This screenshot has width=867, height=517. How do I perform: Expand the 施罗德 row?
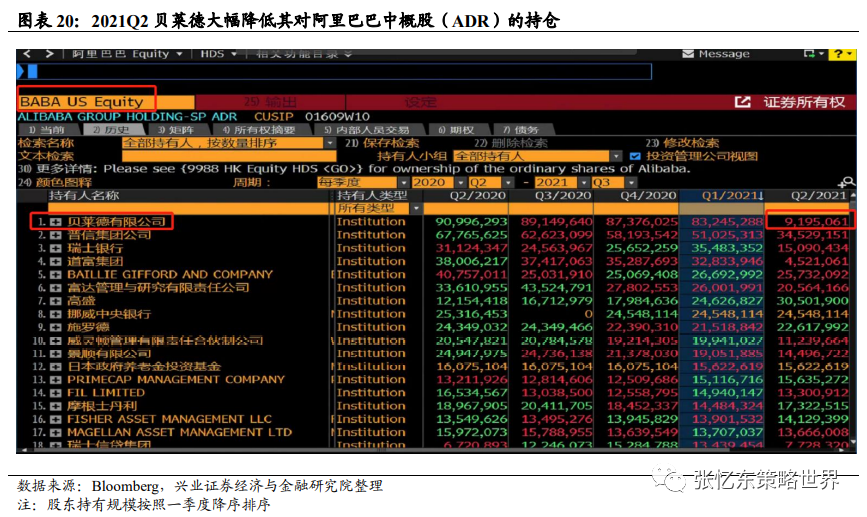click(55, 327)
